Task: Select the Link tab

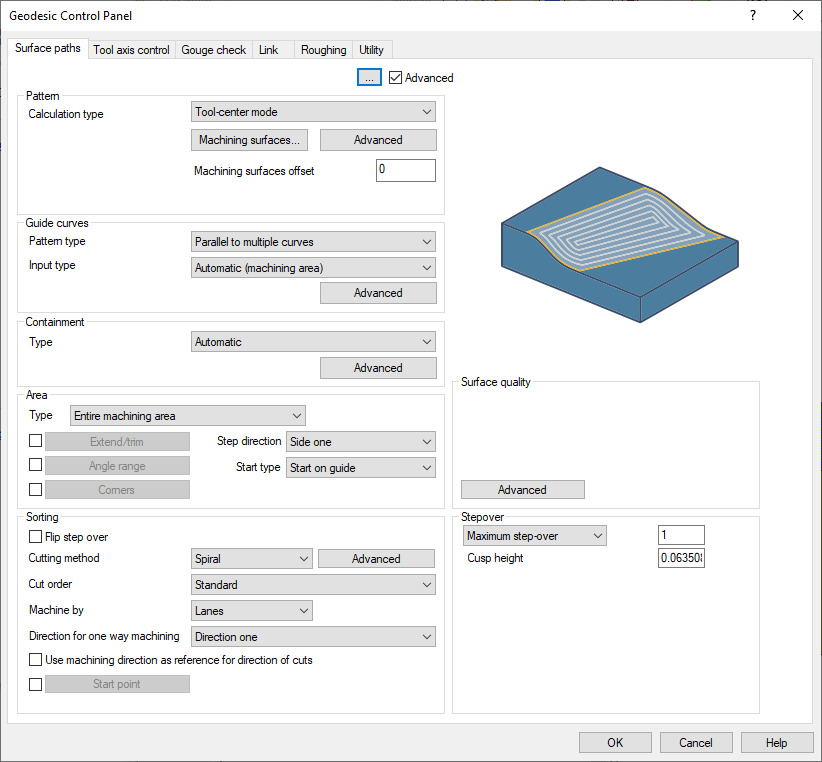Action: (268, 50)
